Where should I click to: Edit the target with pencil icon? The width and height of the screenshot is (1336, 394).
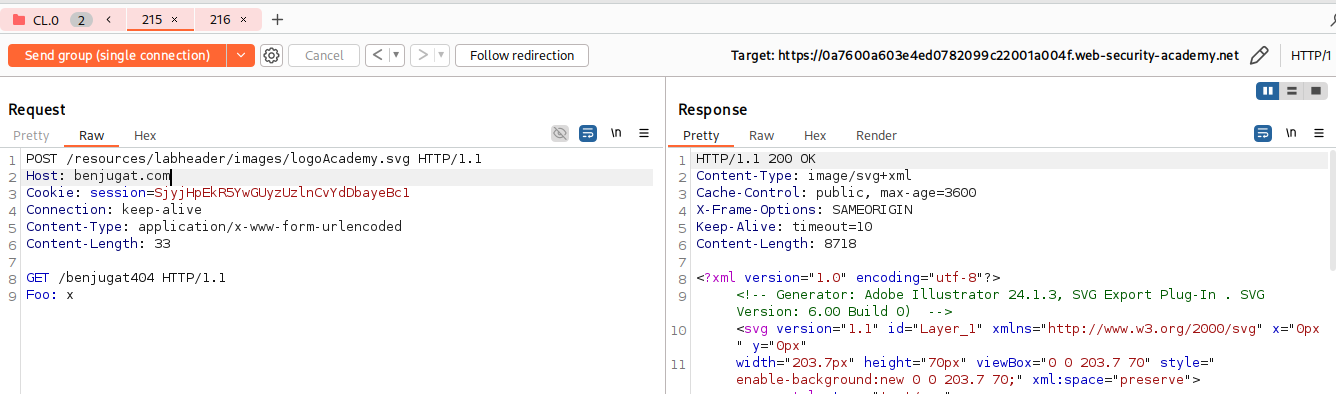1260,55
